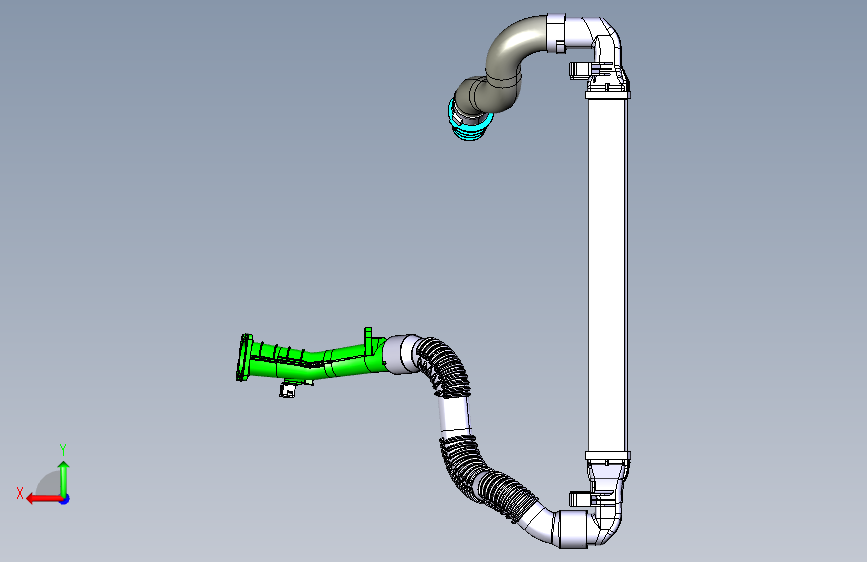Select the white collar joining green pipe to bellows
Image resolution: width=867 pixels, height=562 pixels.
[x=400, y=354]
